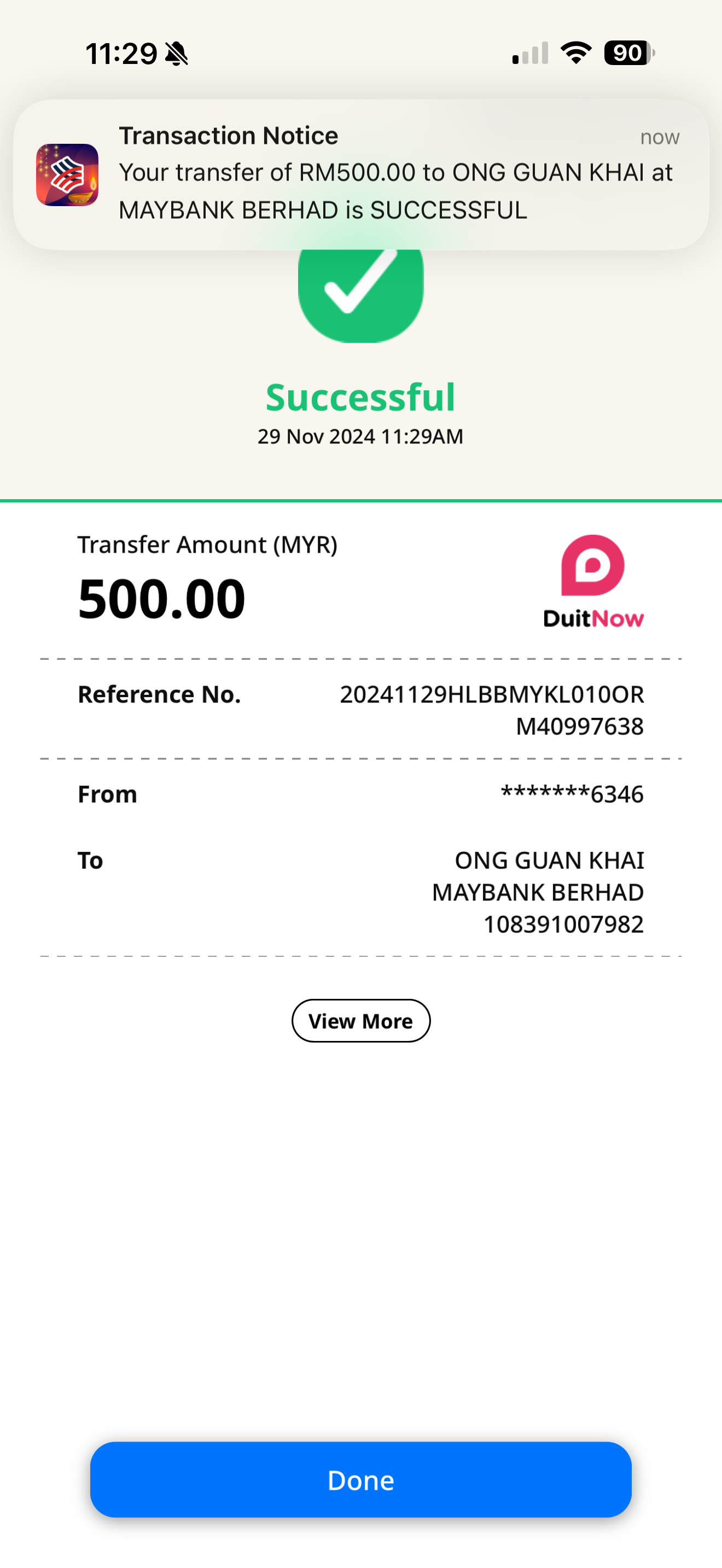Tap the 29 Nov 2024 transaction date
722x1568 pixels.
coord(360,436)
